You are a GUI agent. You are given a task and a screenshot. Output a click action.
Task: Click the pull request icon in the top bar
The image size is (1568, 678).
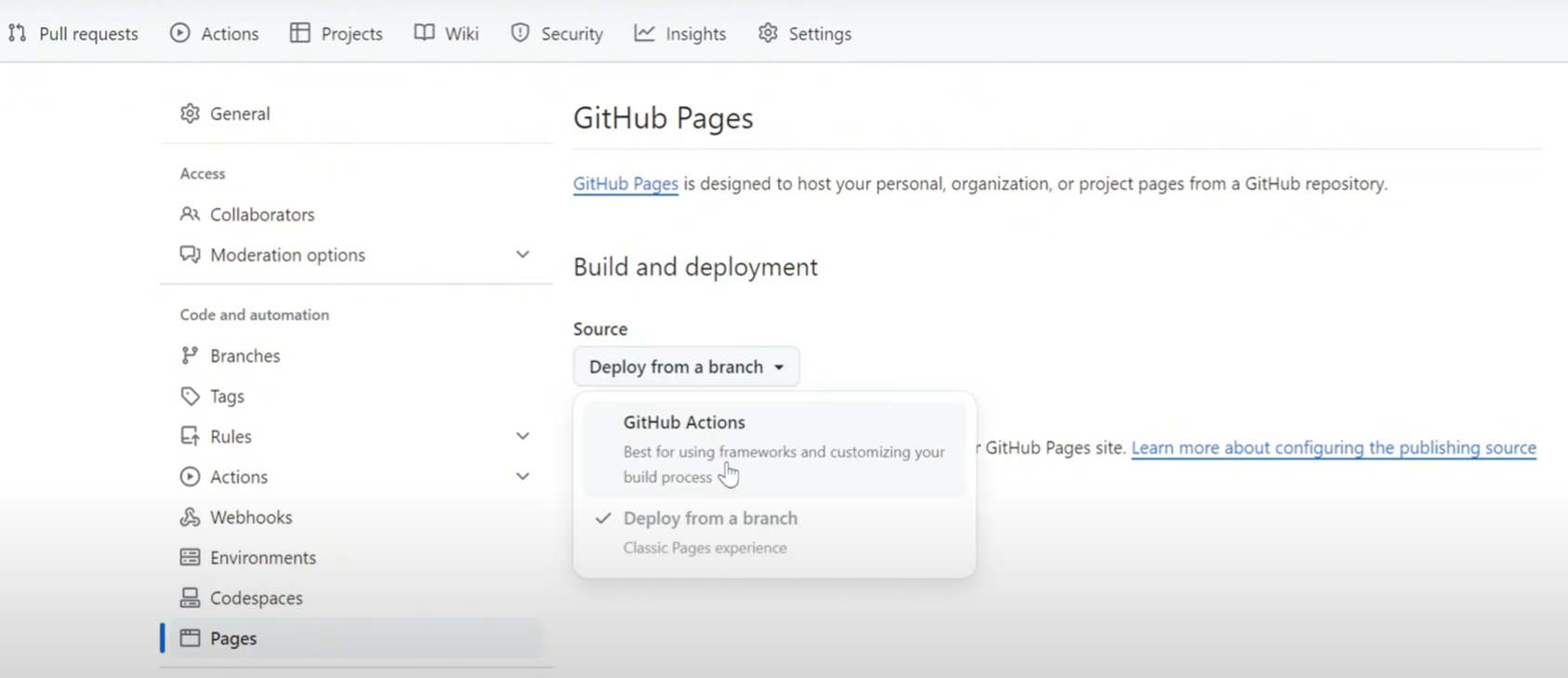[18, 33]
